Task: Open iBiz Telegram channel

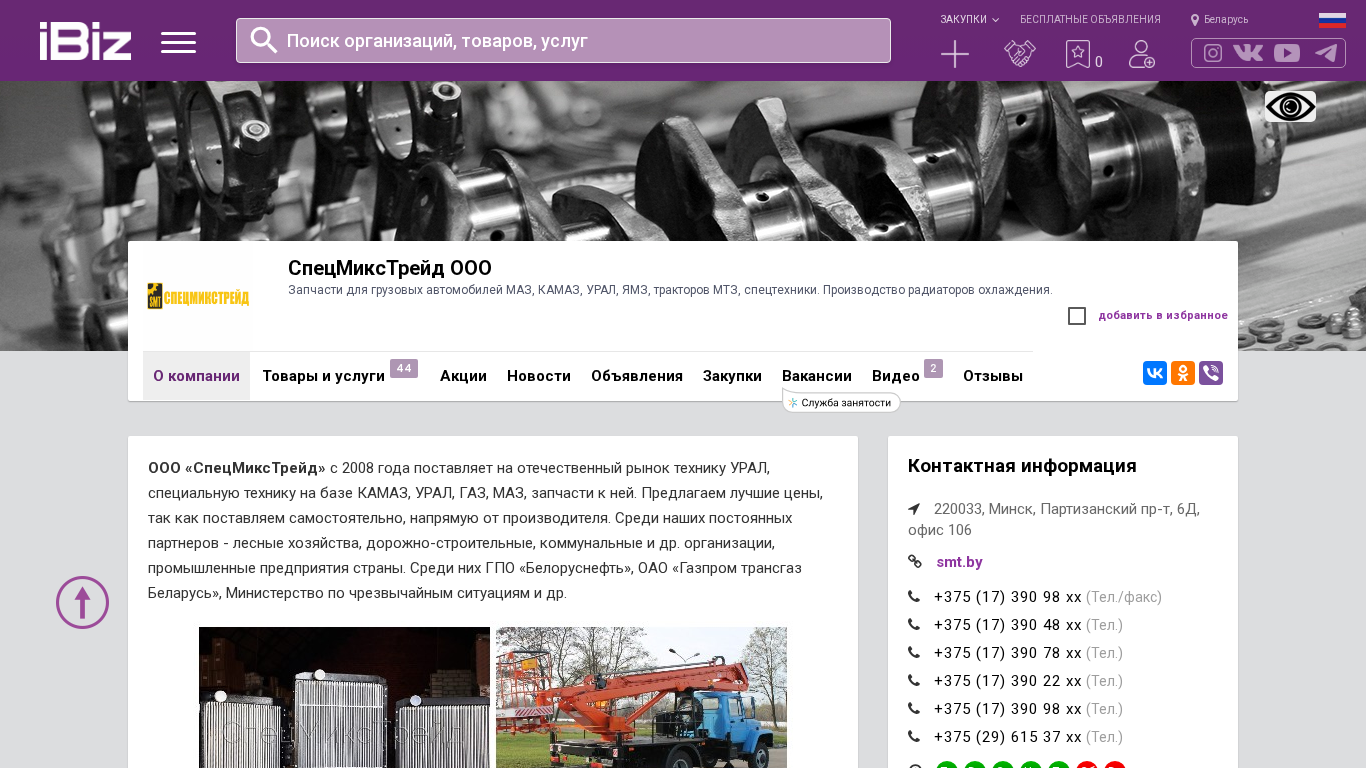Action: [1326, 53]
